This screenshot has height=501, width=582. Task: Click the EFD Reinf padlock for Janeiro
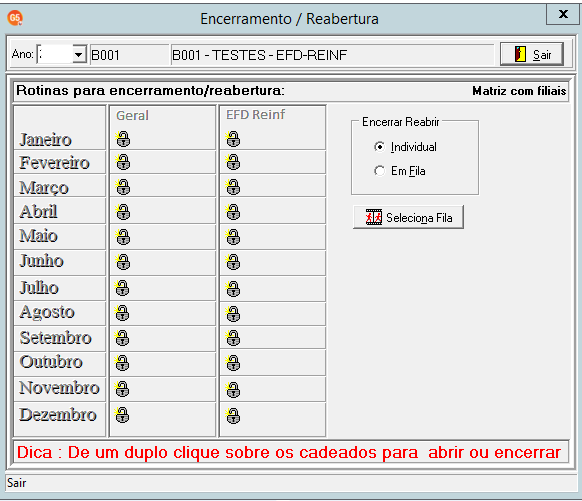(x=233, y=139)
